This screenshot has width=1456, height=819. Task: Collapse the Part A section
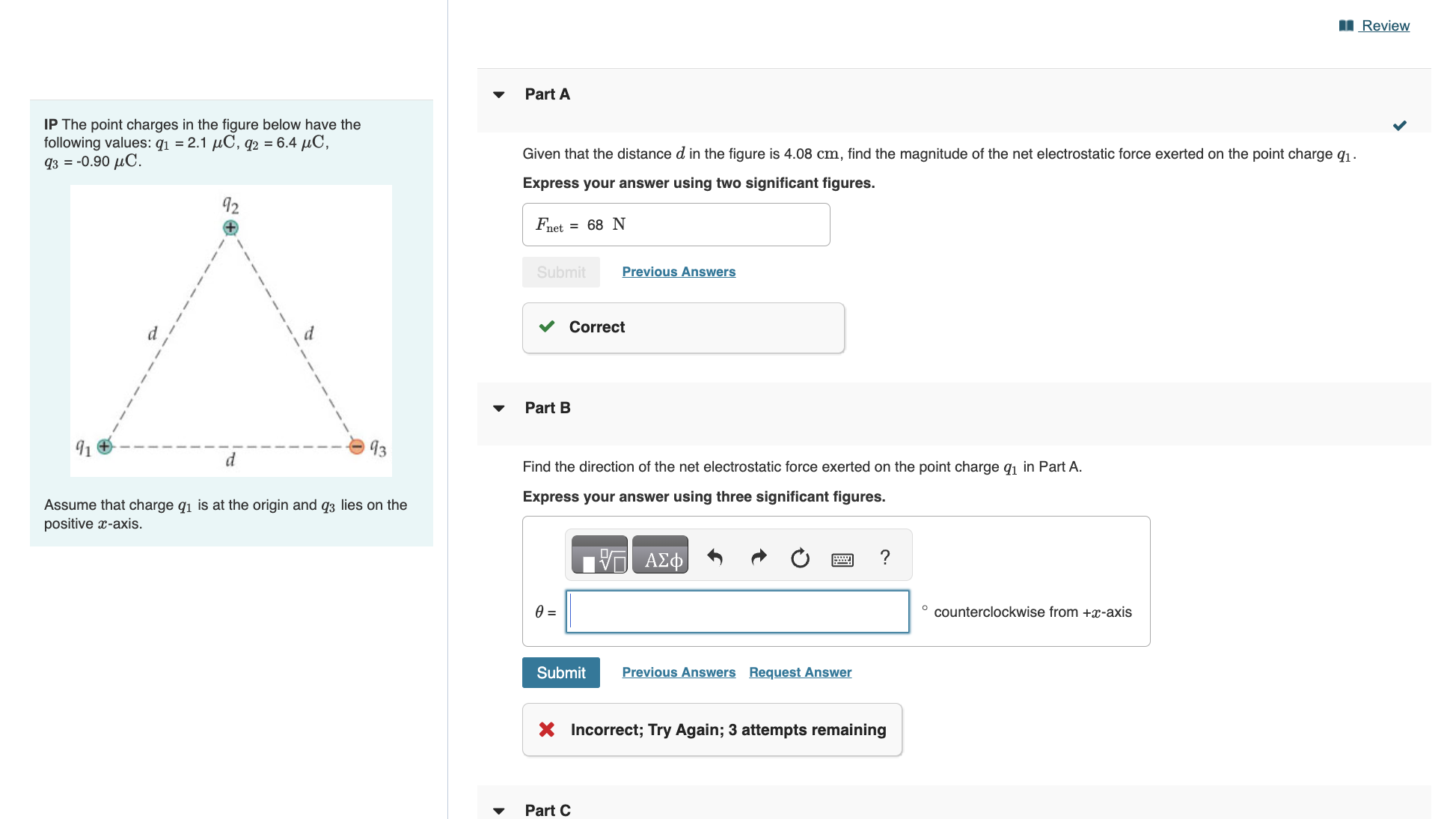[498, 94]
